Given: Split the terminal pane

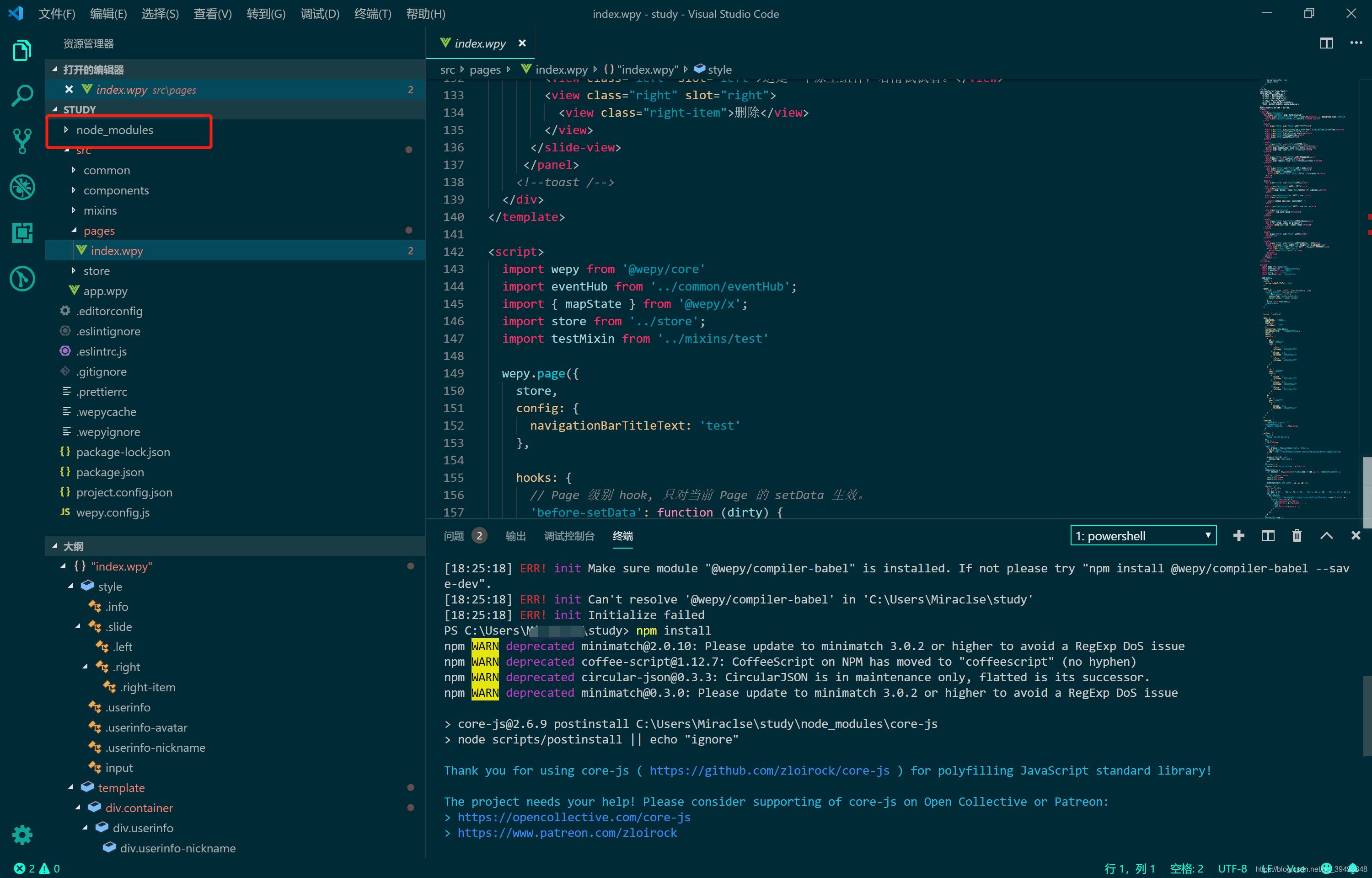Looking at the screenshot, I should click(1268, 535).
